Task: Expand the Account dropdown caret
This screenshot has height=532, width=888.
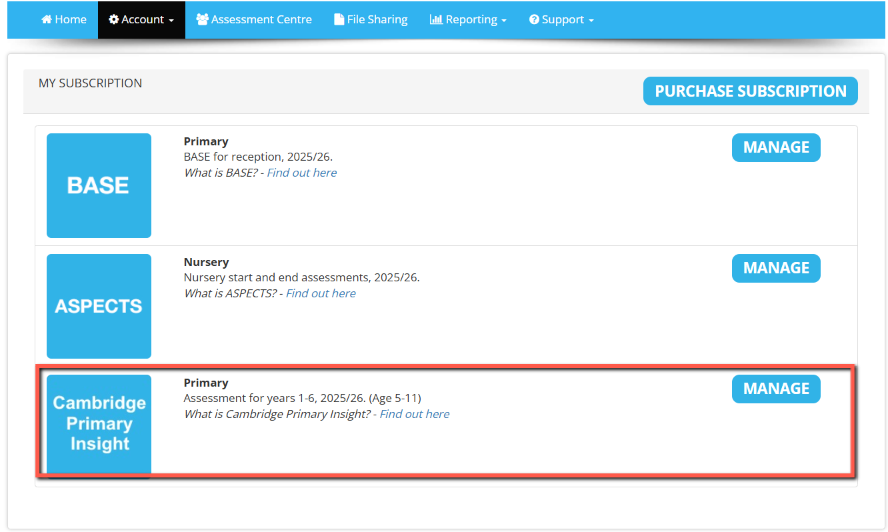Action: [171, 21]
